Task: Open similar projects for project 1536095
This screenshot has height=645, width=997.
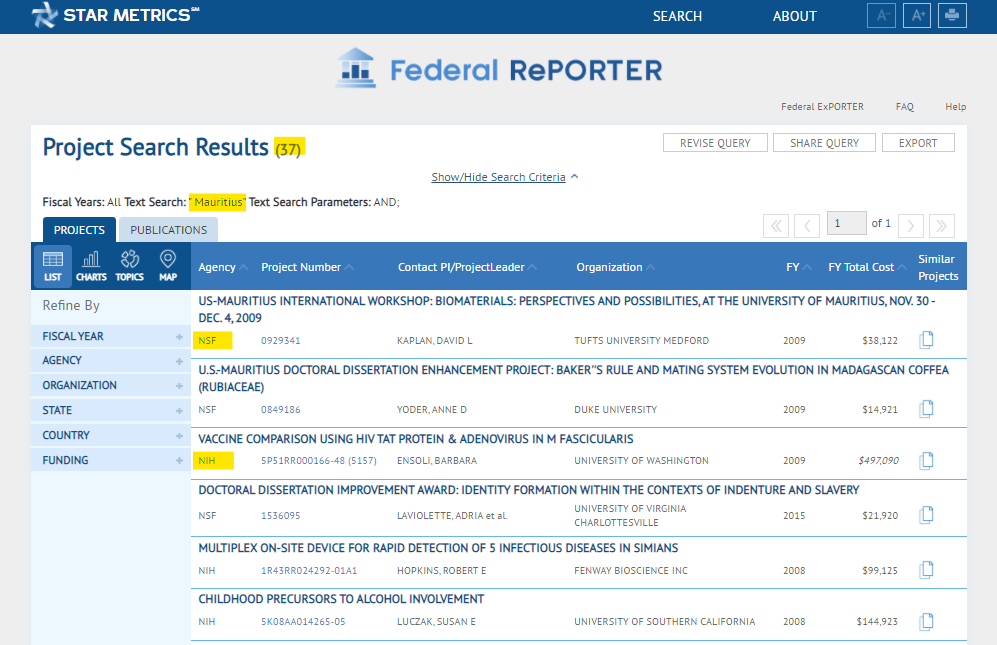Action: point(926,515)
